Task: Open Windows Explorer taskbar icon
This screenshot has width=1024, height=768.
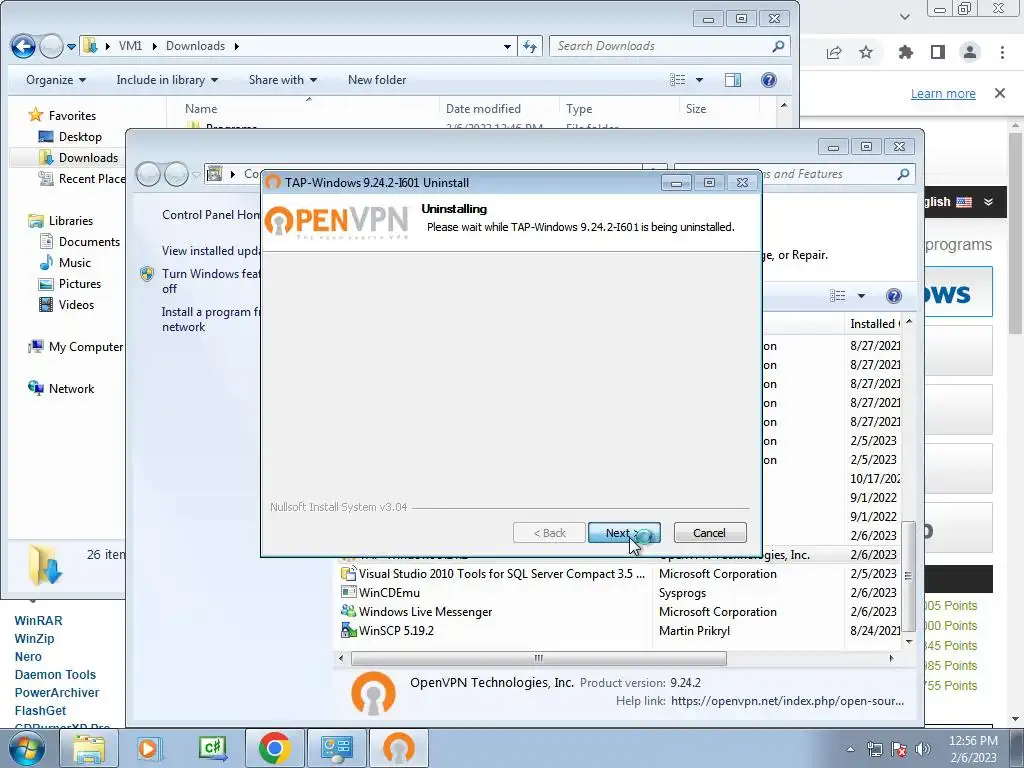Action: 89,748
